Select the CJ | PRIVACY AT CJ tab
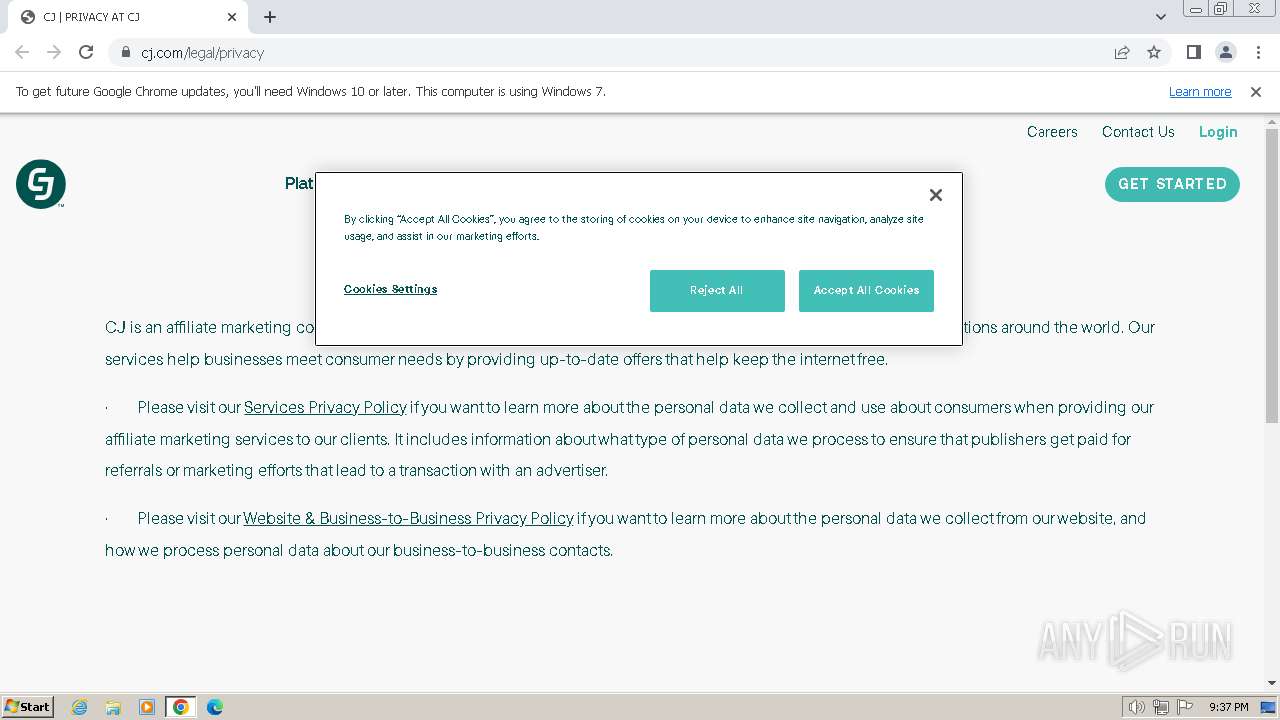This screenshot has height=720, width=1280. (x=130, y=17)
